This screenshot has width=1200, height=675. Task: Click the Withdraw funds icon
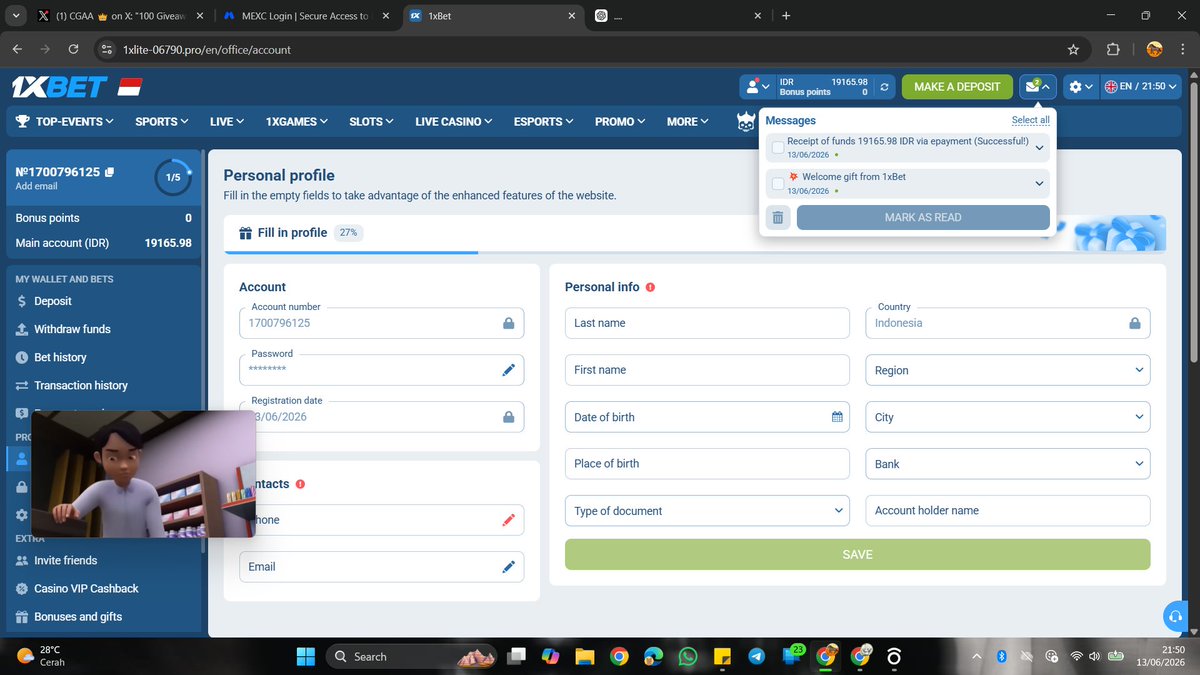(22, 329)
